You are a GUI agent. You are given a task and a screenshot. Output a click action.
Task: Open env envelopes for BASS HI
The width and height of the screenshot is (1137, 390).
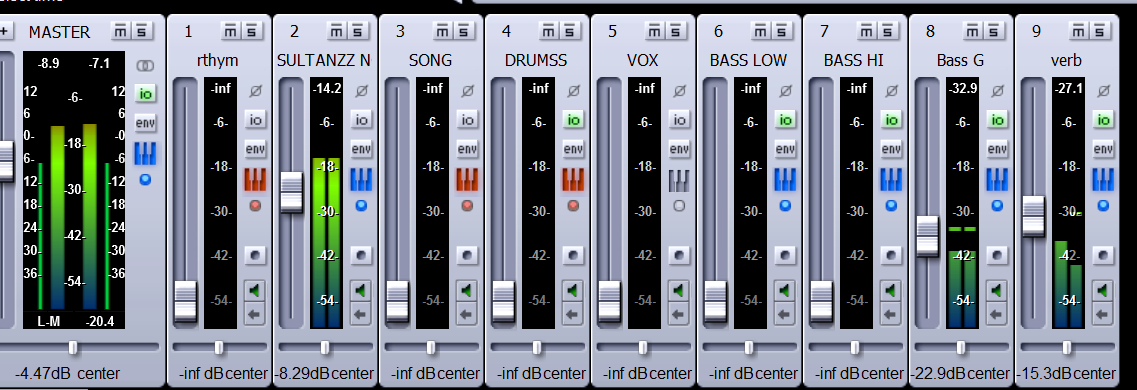(x=891, y=149)
